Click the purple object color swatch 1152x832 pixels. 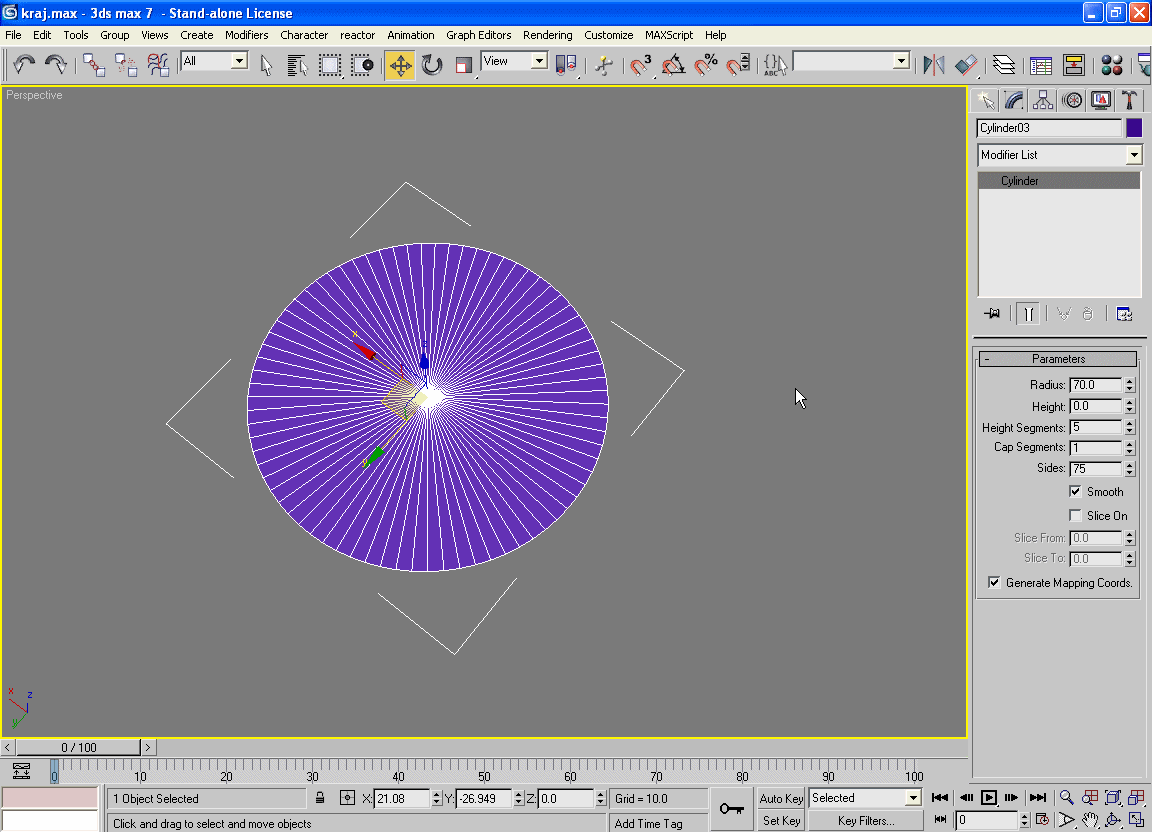pos(1134,128)
